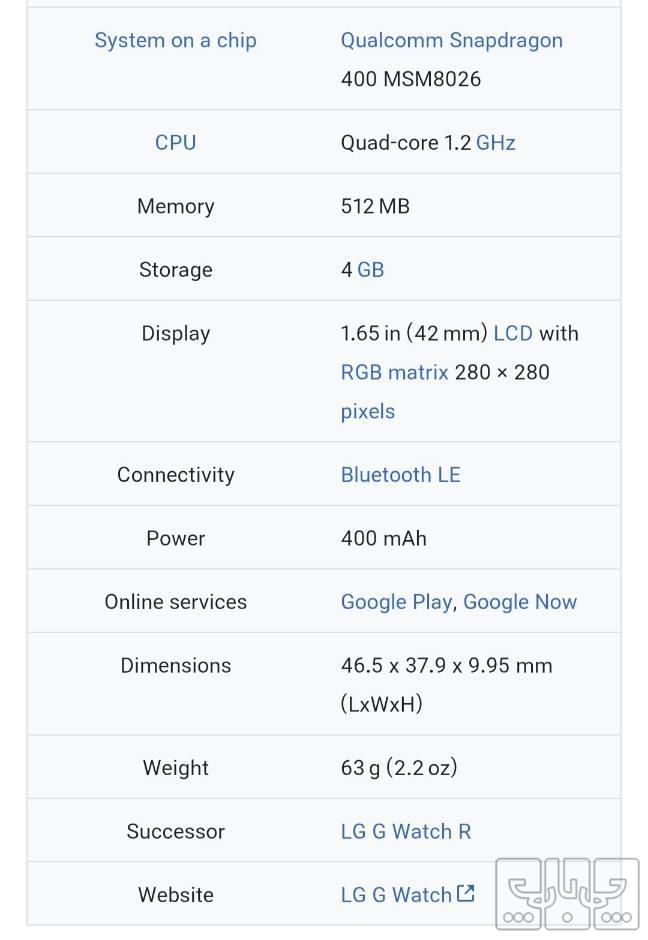This screenshot has height=940, width=648.
Task: Click the GHz link in the CPU row
Action: coord(496,142)
